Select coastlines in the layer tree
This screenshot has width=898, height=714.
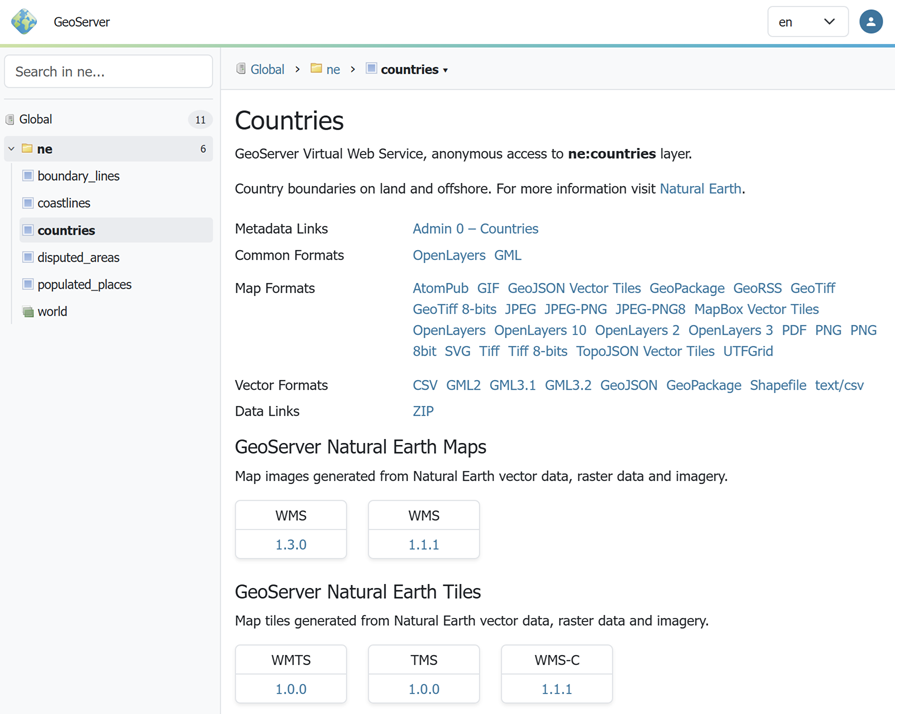tap(64, 203)
